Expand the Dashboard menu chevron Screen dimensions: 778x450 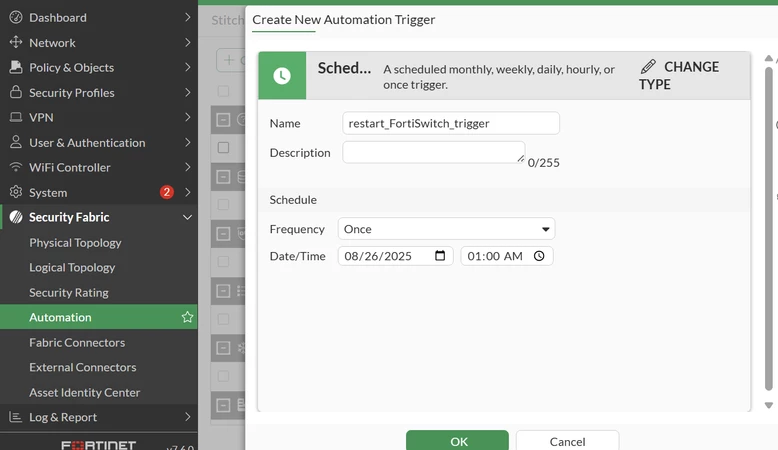[188, 17]
